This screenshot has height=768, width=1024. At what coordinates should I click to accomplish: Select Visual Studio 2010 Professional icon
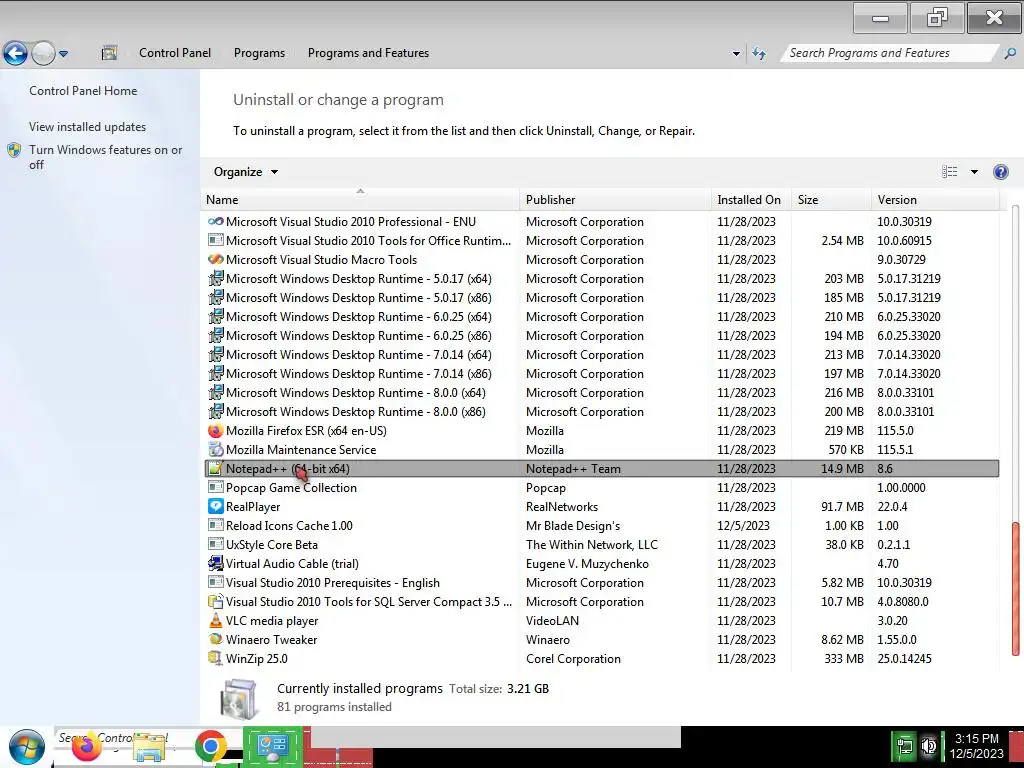pos(216,221)
